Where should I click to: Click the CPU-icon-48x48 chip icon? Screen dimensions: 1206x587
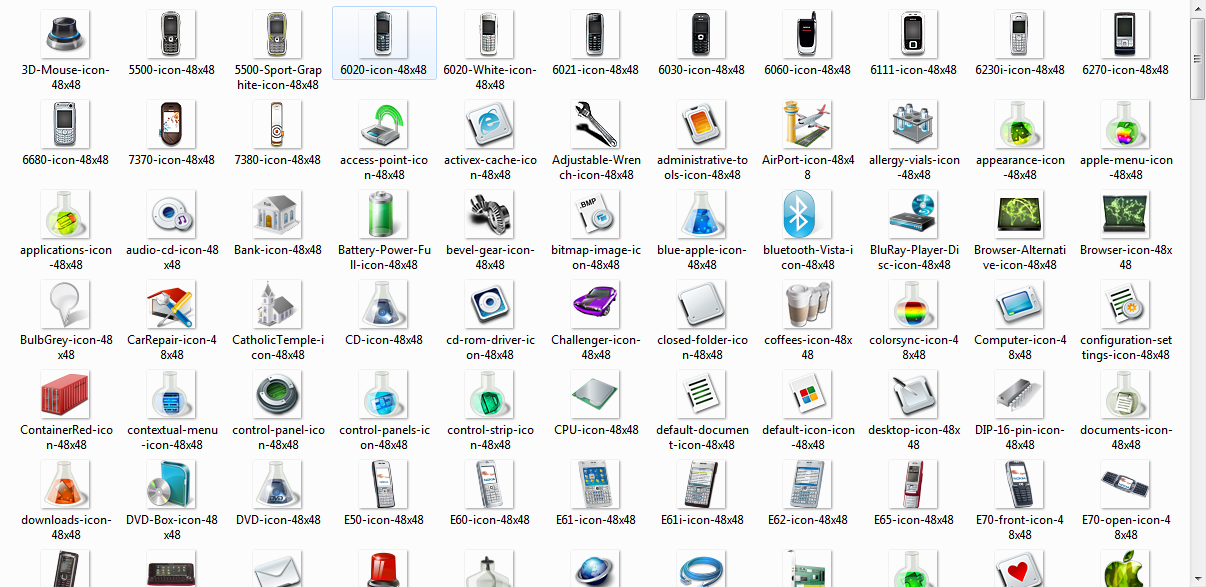(596, 394)
